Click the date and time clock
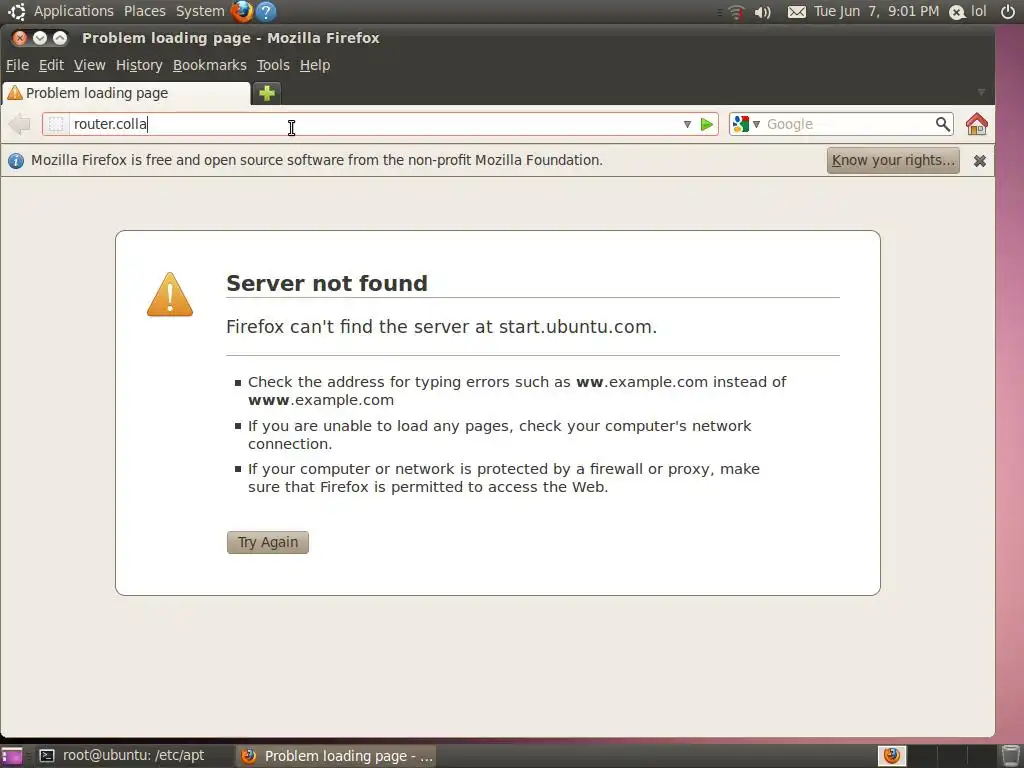This screenshot has width=1024, height=768. point(876,11)
